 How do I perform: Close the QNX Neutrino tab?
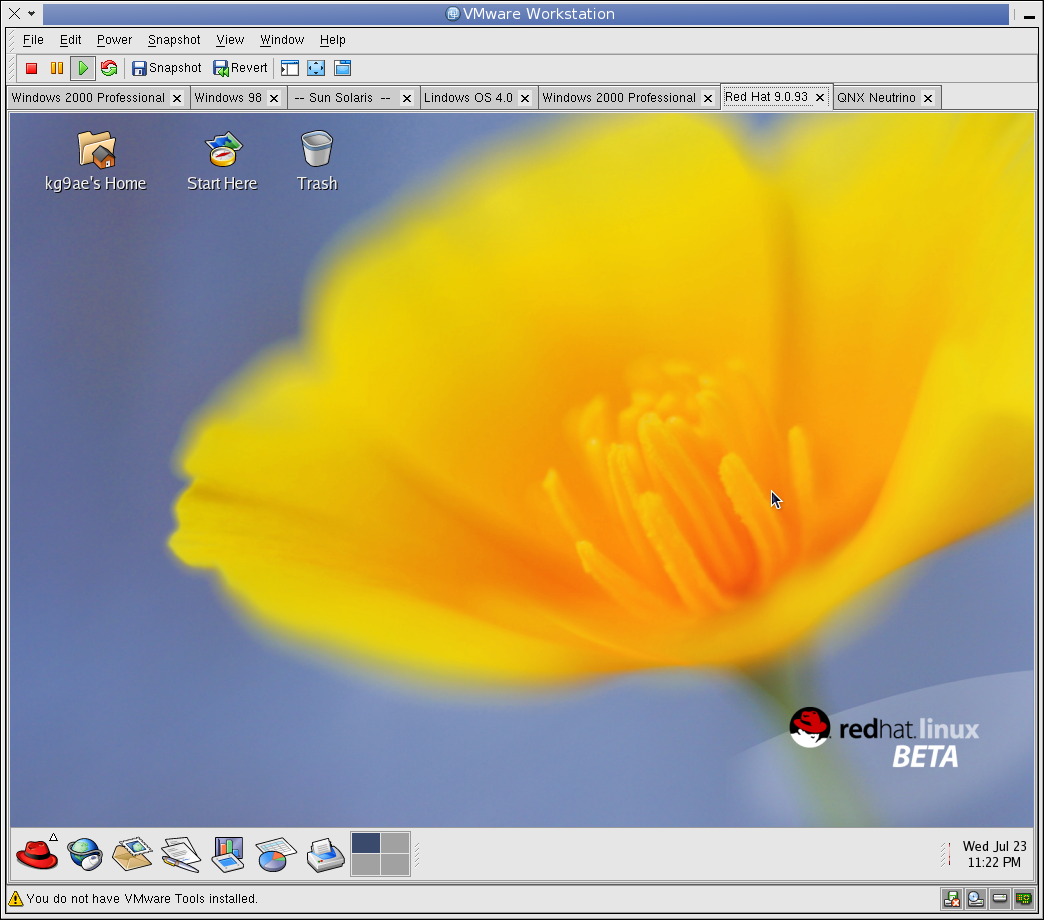click(x=927, y=99)
